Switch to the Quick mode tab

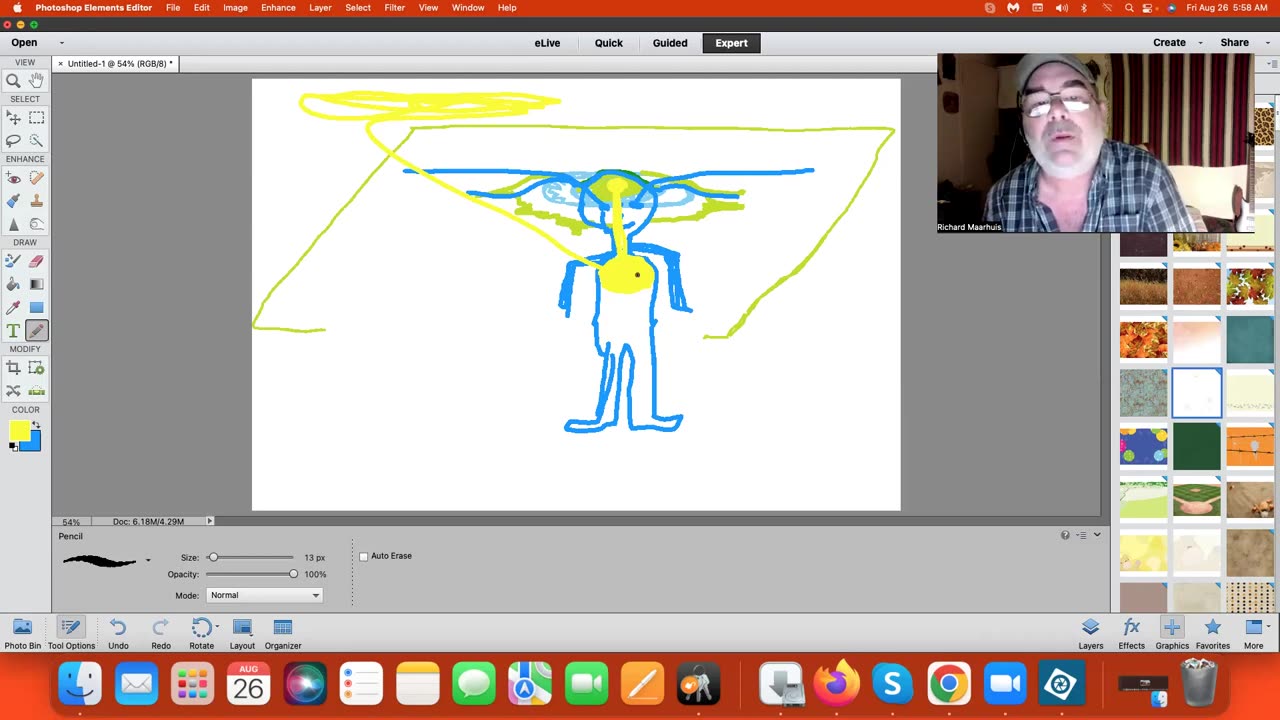coord(608,43)
